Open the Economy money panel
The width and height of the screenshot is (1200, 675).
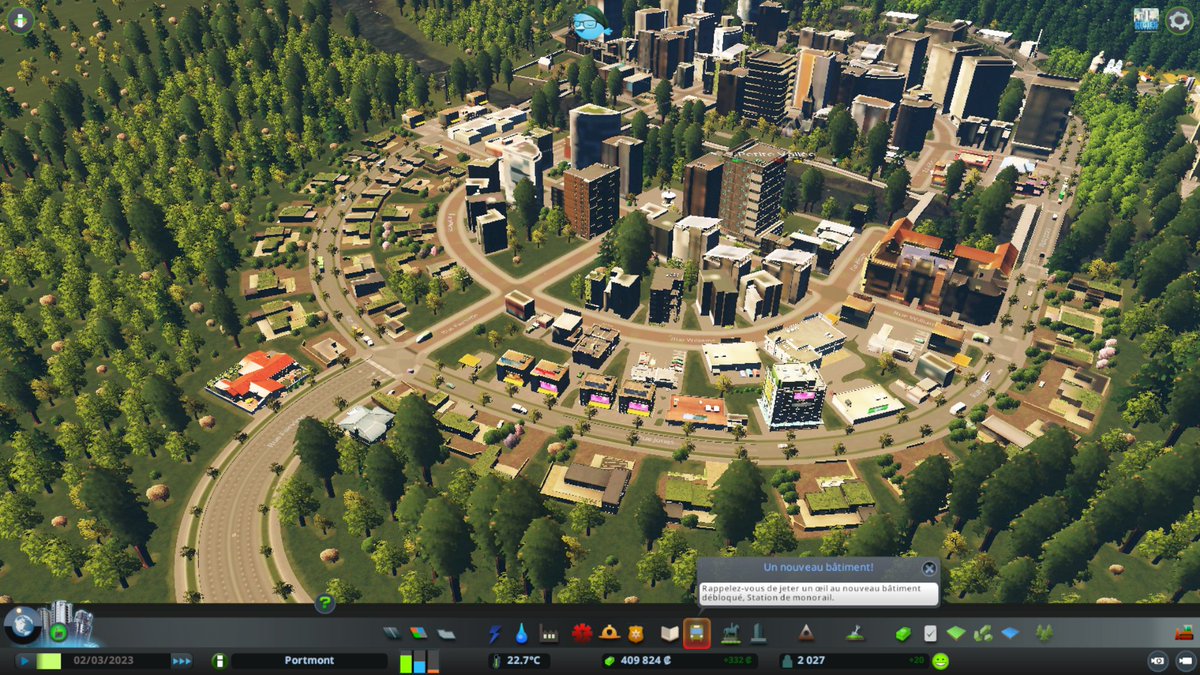pyautogui.click(x=903, y=633)
